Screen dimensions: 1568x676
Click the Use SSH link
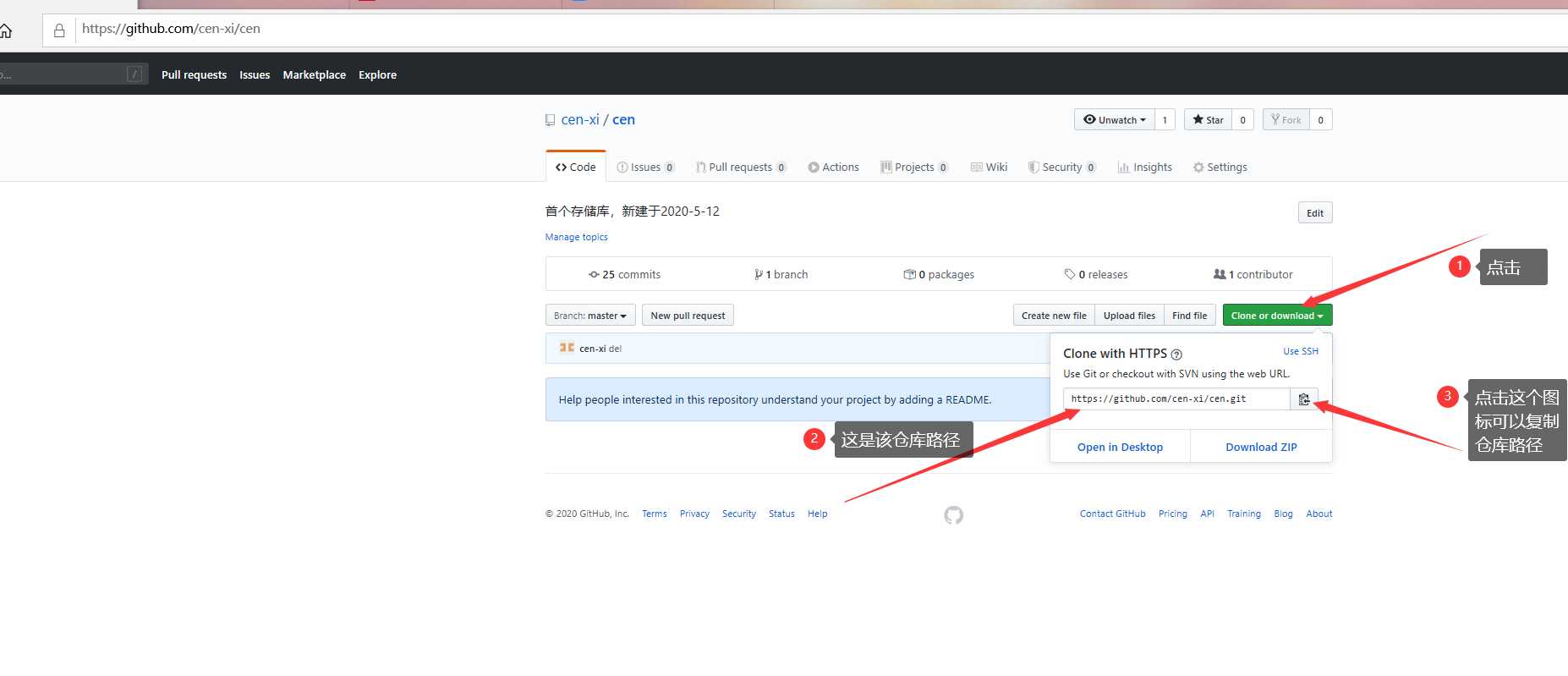pyautogui.click(x=1301, y=351)
